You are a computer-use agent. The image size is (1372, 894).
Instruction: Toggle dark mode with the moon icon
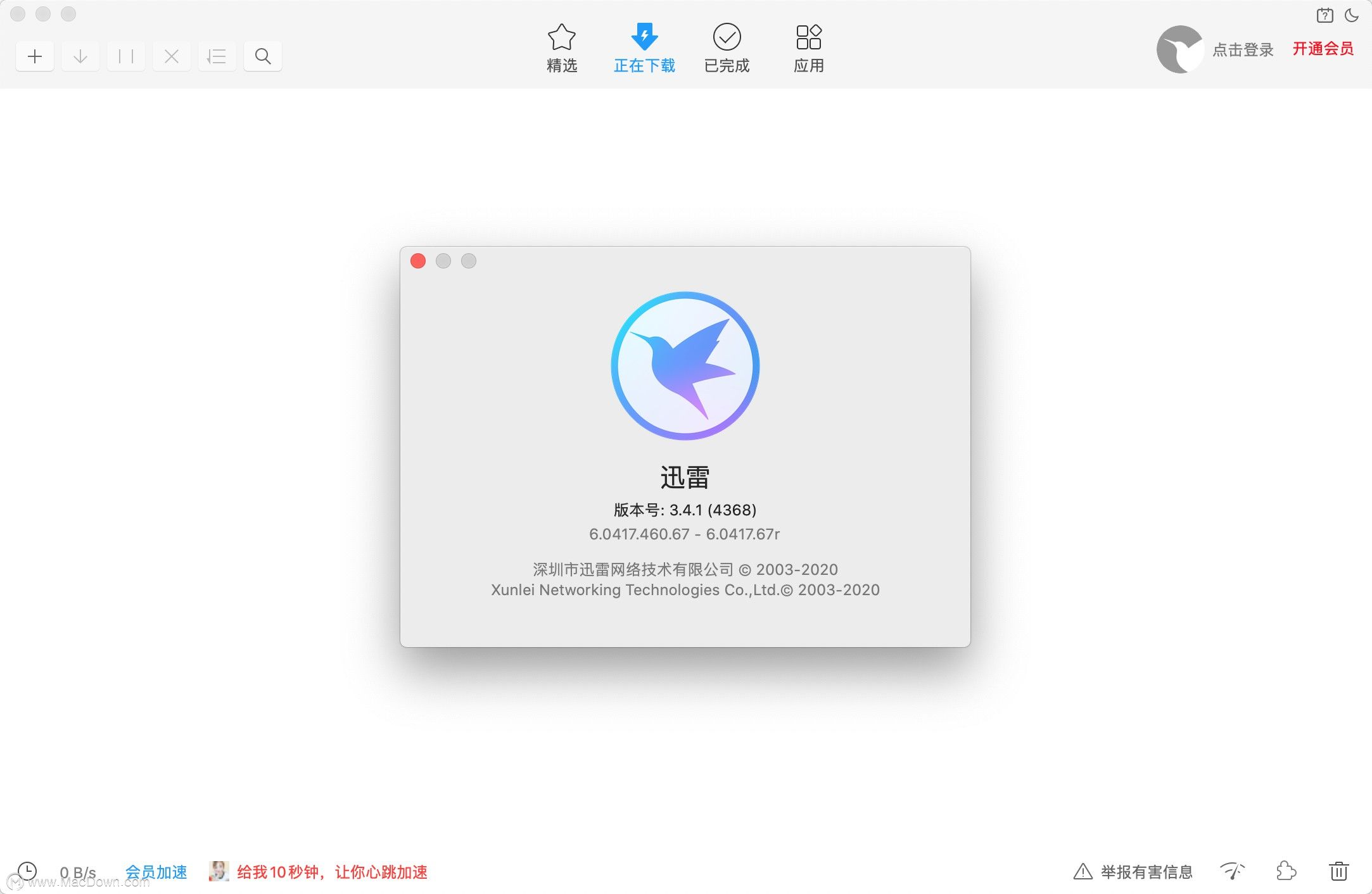pyautogui.click(x=1352, y=15)
